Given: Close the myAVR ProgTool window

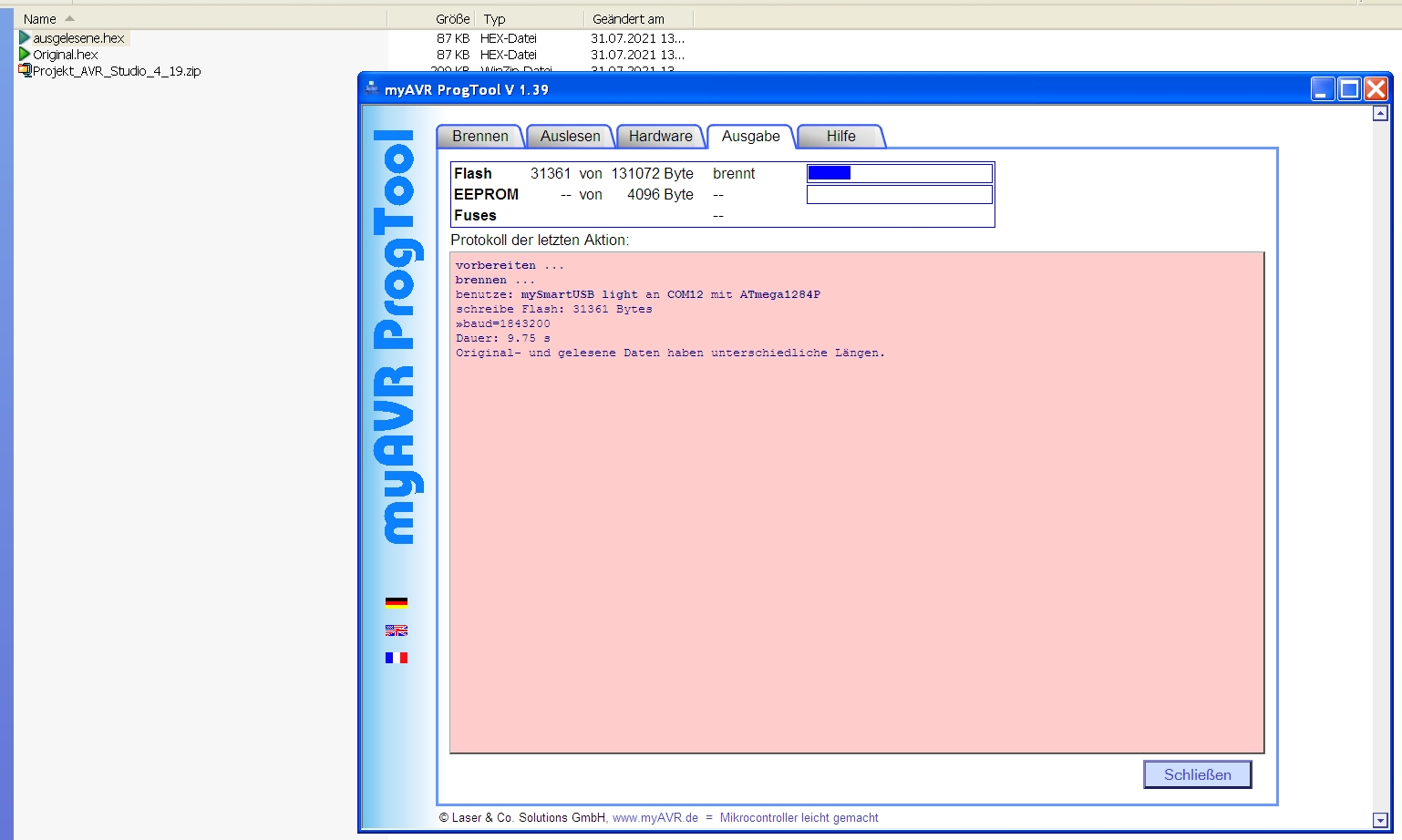Looking at the screenshot, I should point(1376,88).
